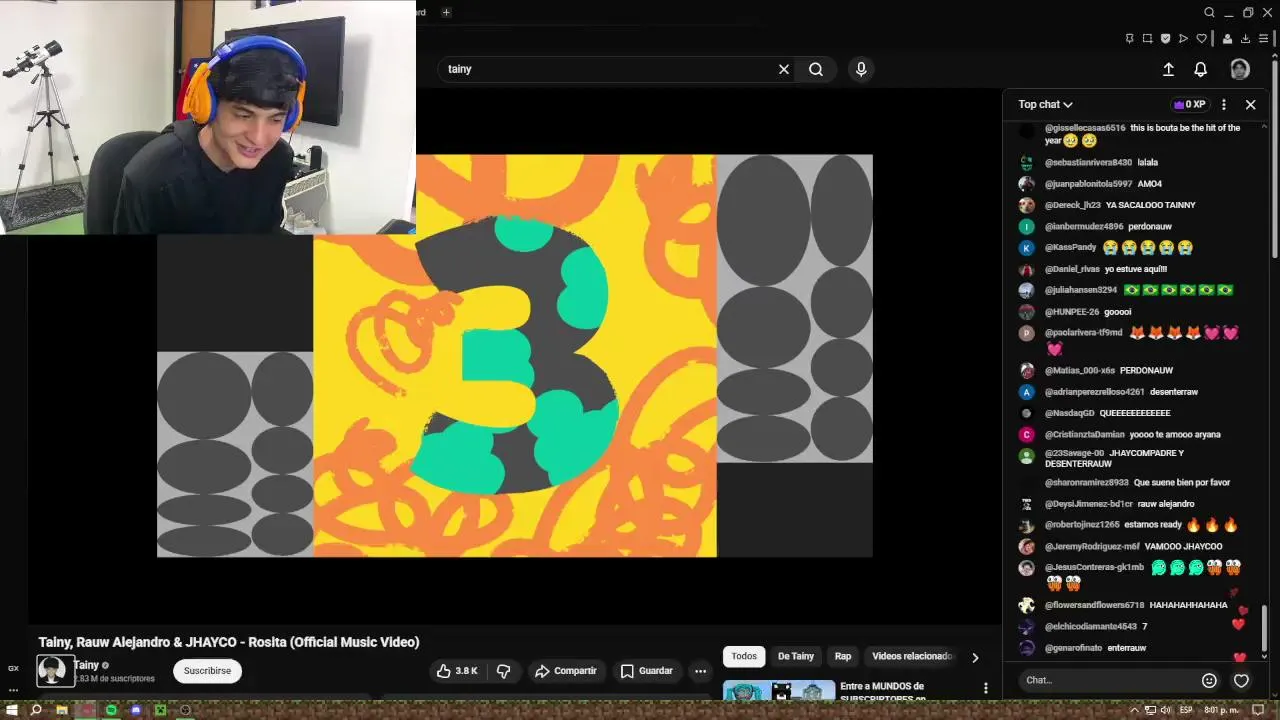Click username @NasdaqGD in chat
Screen dimensions: 1280x720
tap(1070, 413)
